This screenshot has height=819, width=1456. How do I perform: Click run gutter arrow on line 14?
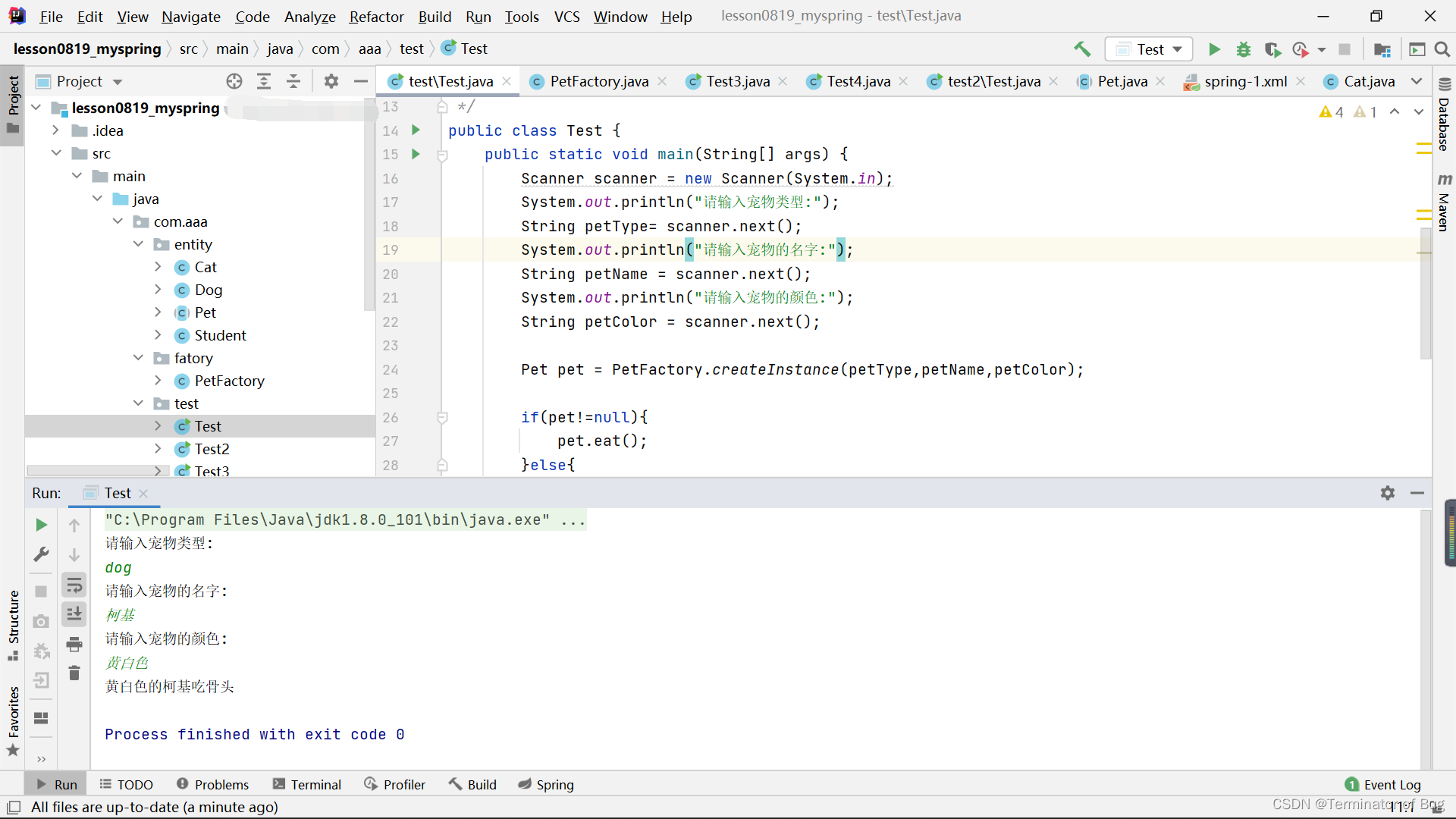click(x=416, y=130)
